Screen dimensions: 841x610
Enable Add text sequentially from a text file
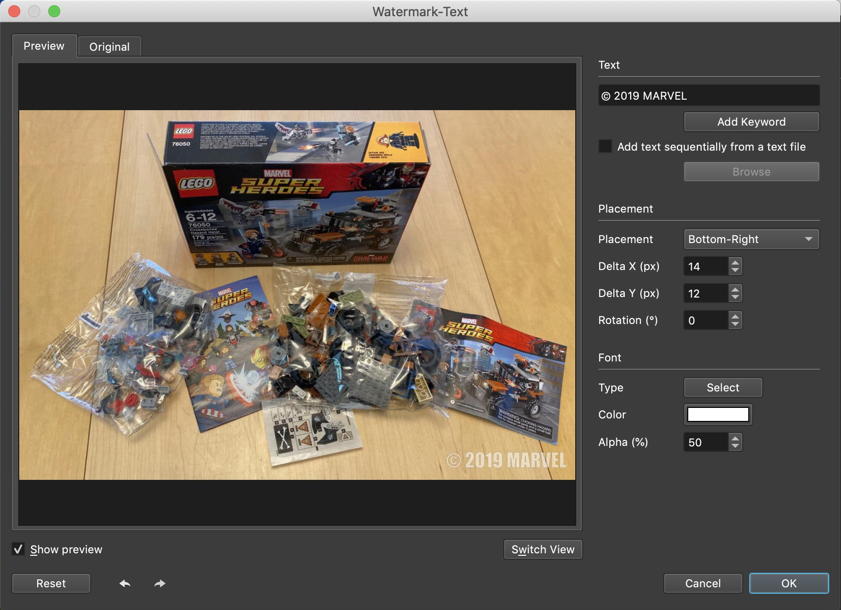[605, 146]
